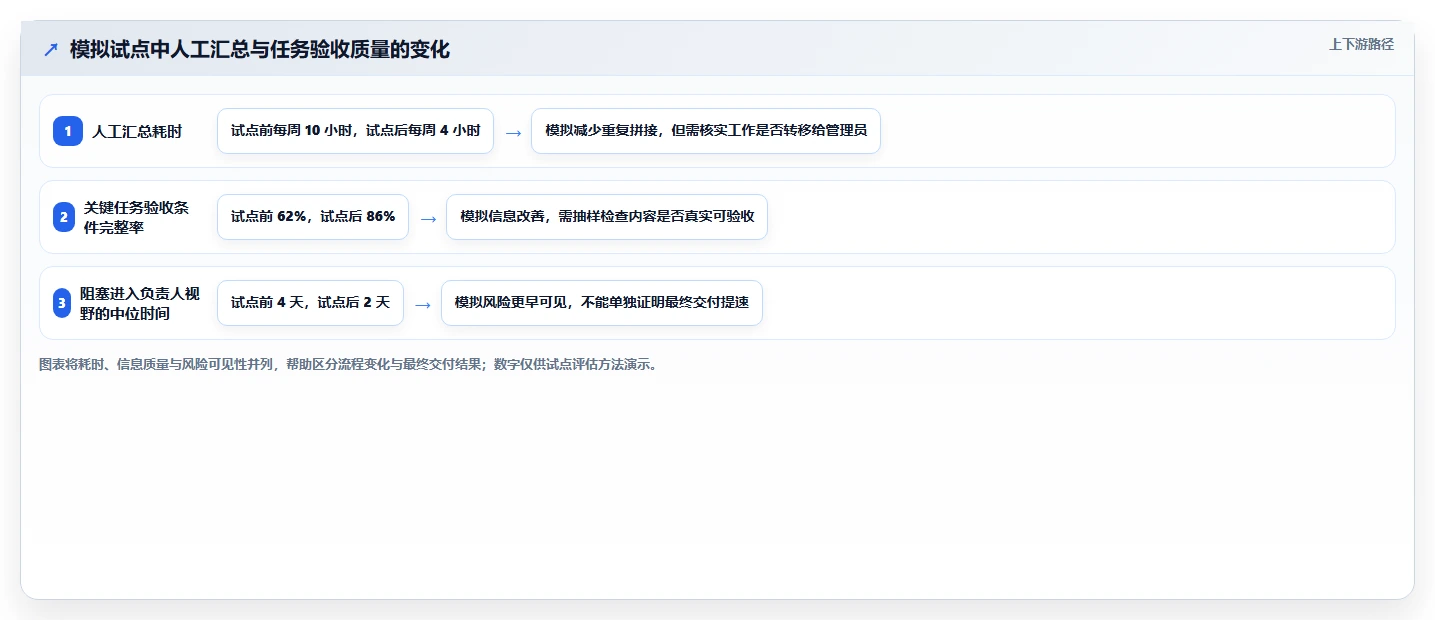This screenshot has width=1435, height=620.
Task: Click the arrow after 试点前 4 天，试点后 2 天
Action: [423, 304]
